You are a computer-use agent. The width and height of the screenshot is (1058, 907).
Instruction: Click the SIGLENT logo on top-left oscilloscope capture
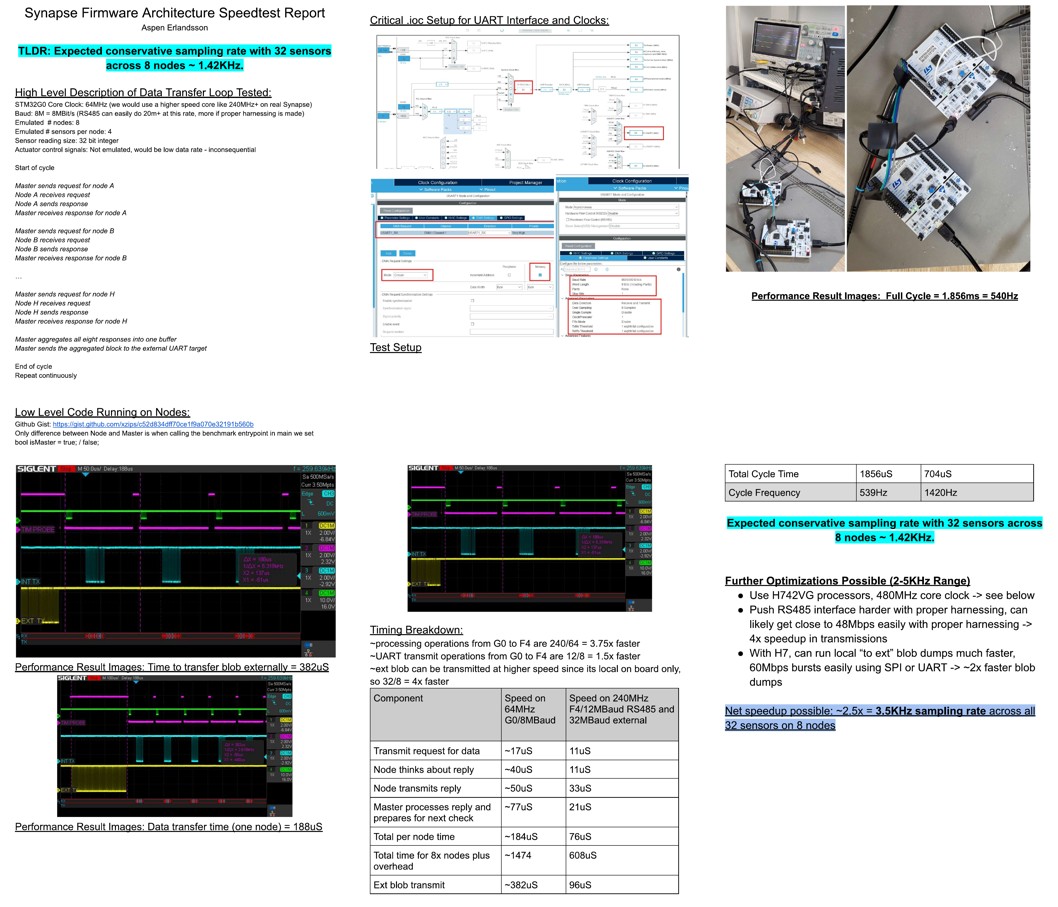(x=38, y=468)
